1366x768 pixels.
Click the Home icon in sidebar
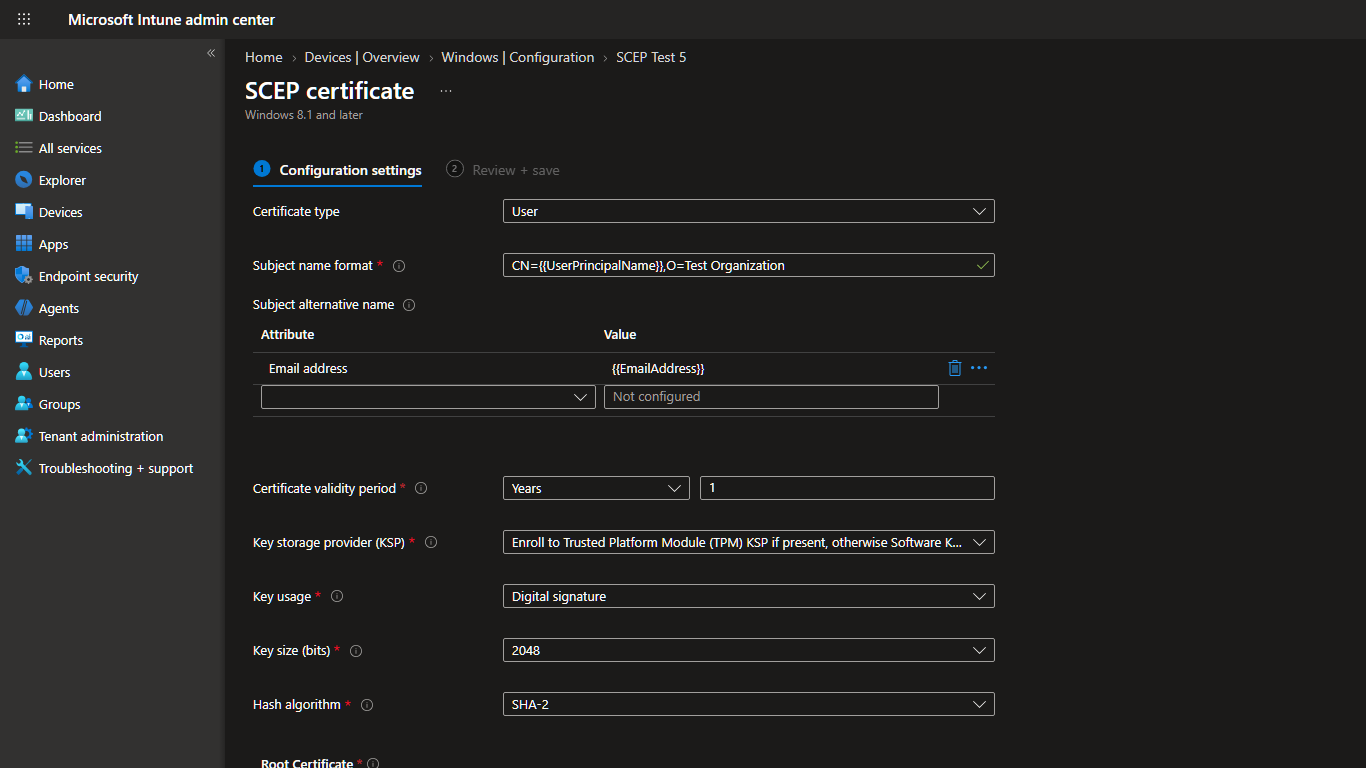click(x=24, y=84)
